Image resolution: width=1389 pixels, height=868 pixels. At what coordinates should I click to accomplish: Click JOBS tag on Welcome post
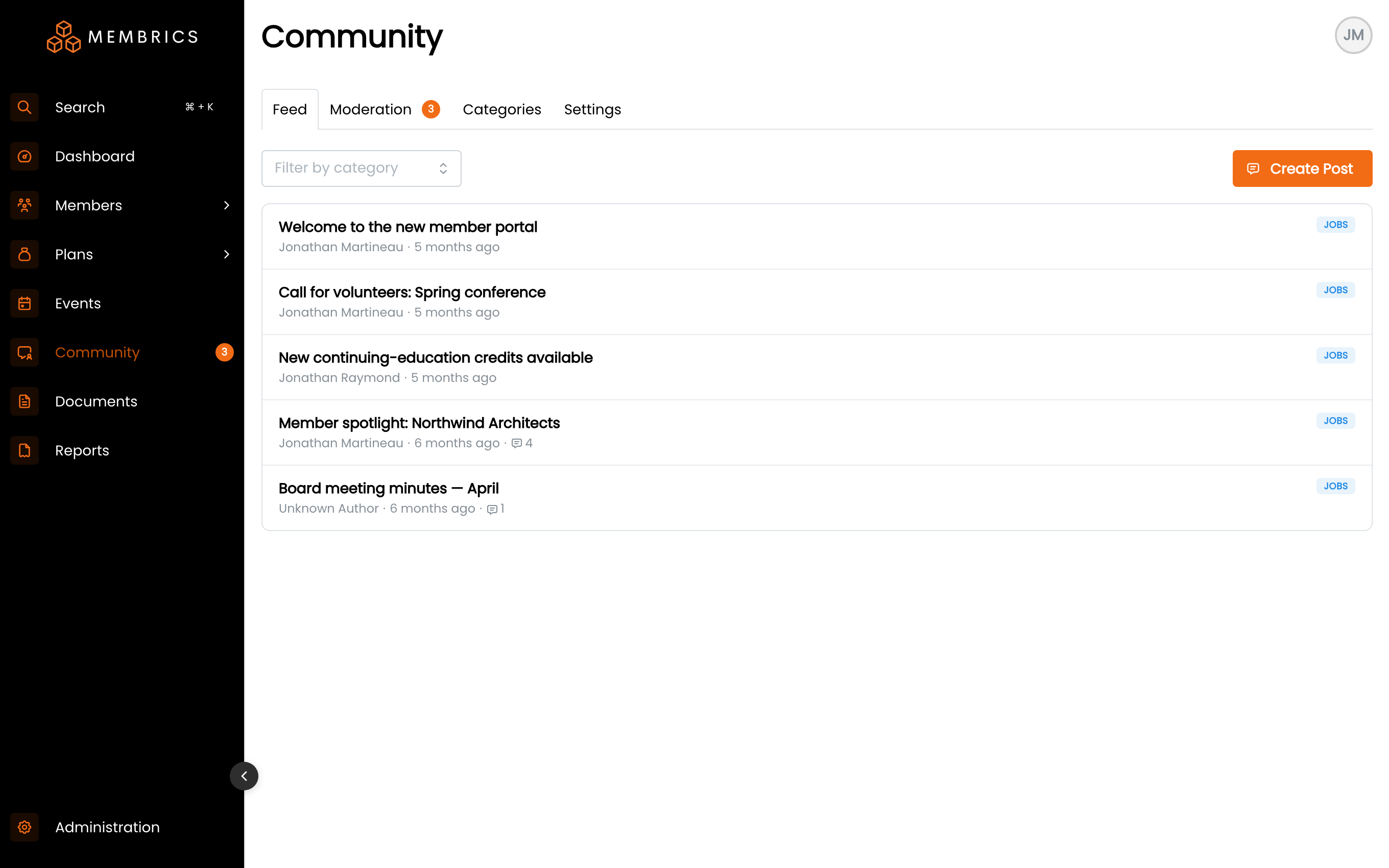[1335, 225]
